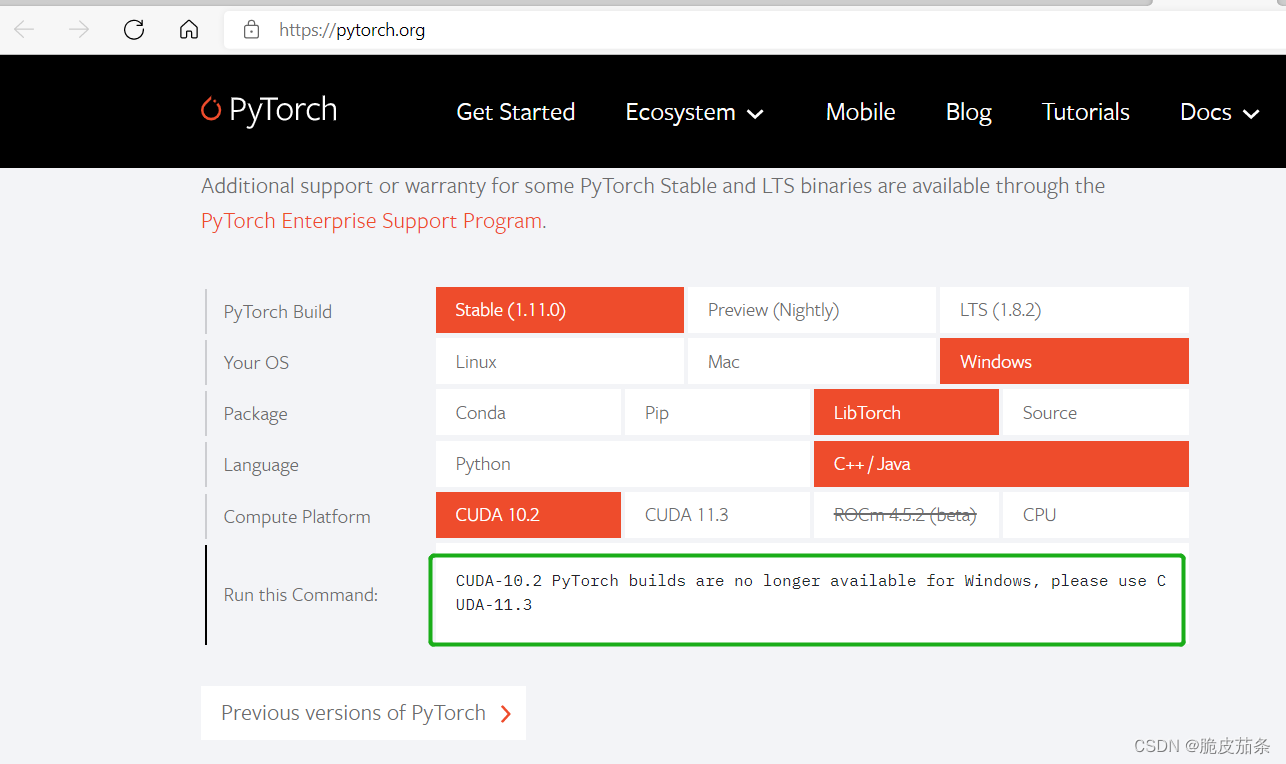
Task: Click the PyTorch Build row label
Action: pyautogui.click(x=278, y=312)
